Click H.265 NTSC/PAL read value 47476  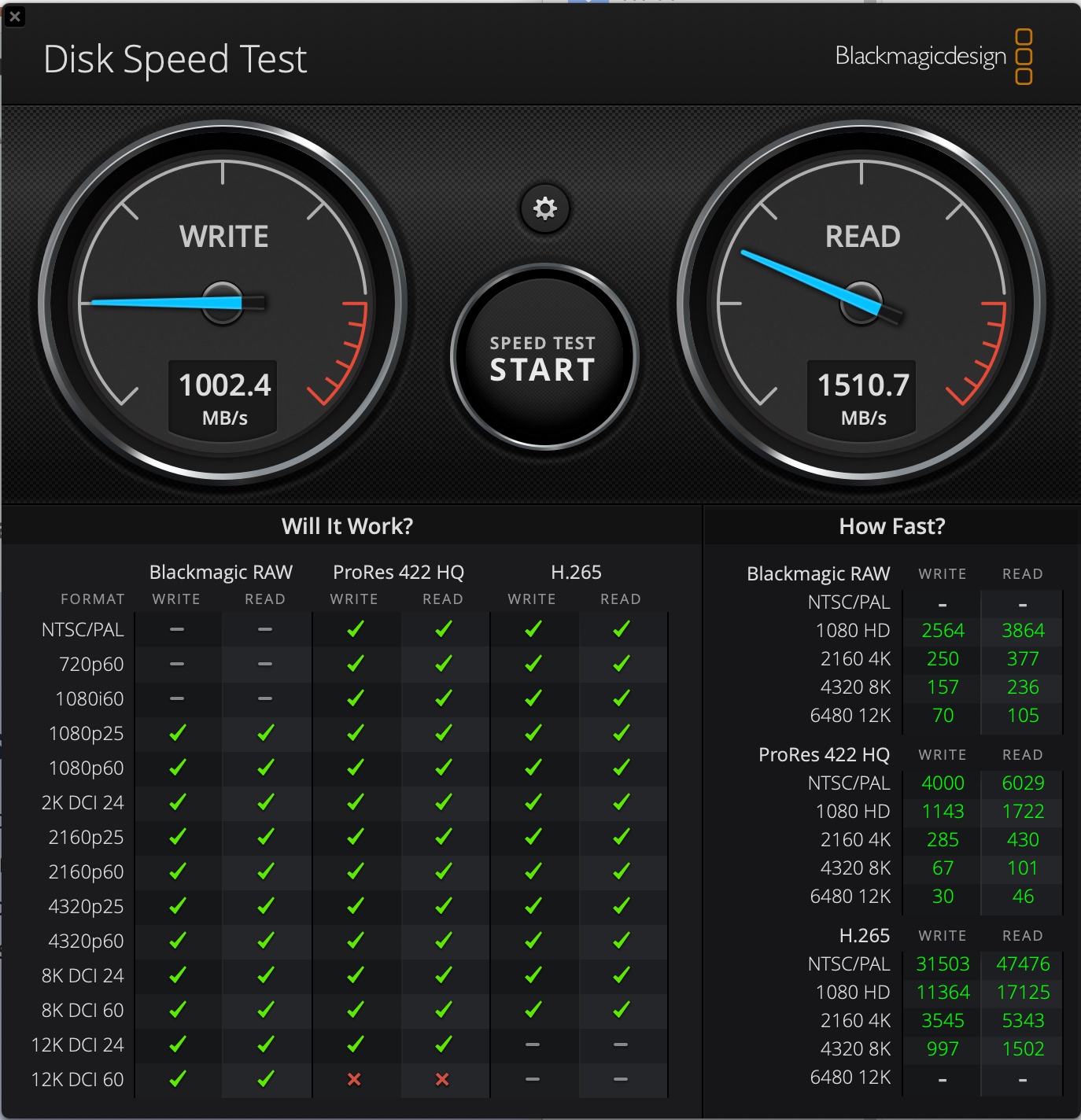click(1023, 964)
